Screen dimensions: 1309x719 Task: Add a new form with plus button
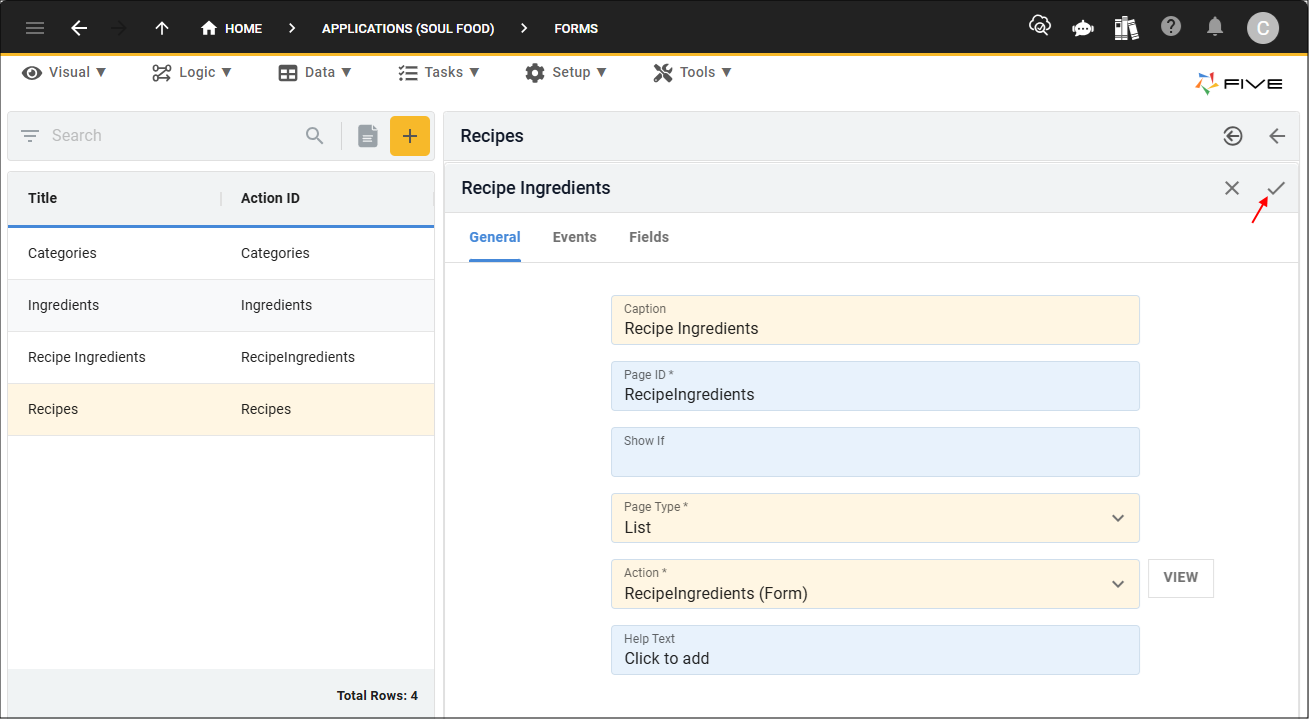[x=410, y=136]
